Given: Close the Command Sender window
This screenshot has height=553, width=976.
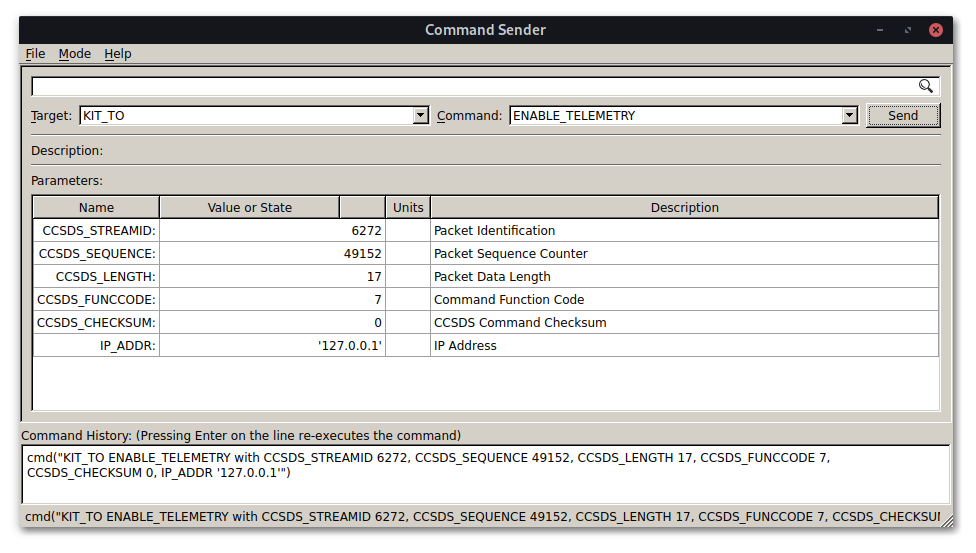Looking at the screenshot, I should 936,30.
